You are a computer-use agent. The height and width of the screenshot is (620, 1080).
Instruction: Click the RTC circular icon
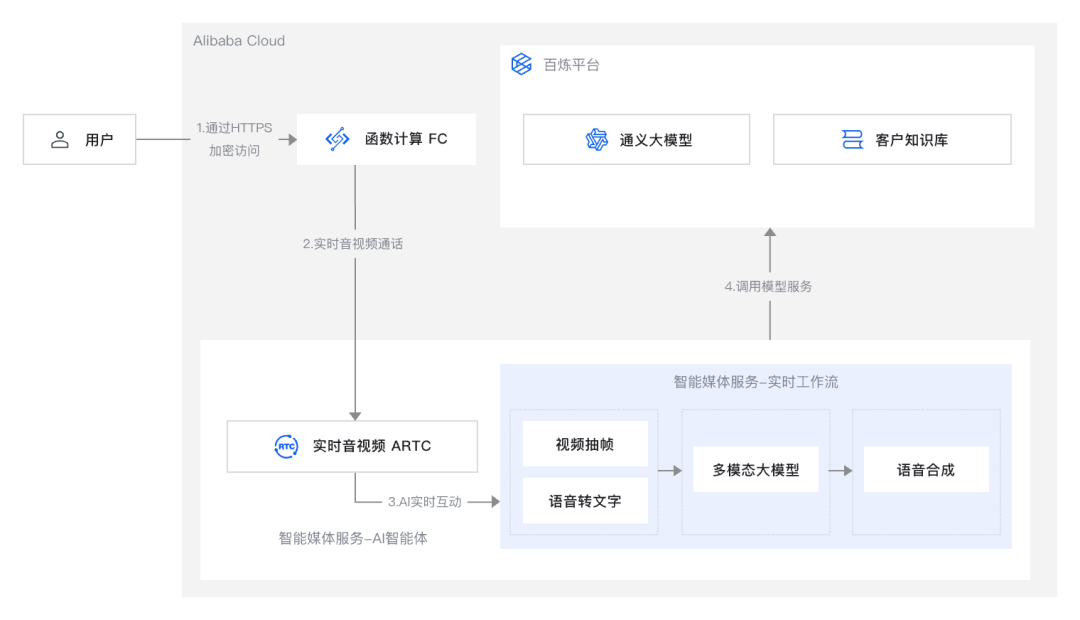tap(287, 446)
